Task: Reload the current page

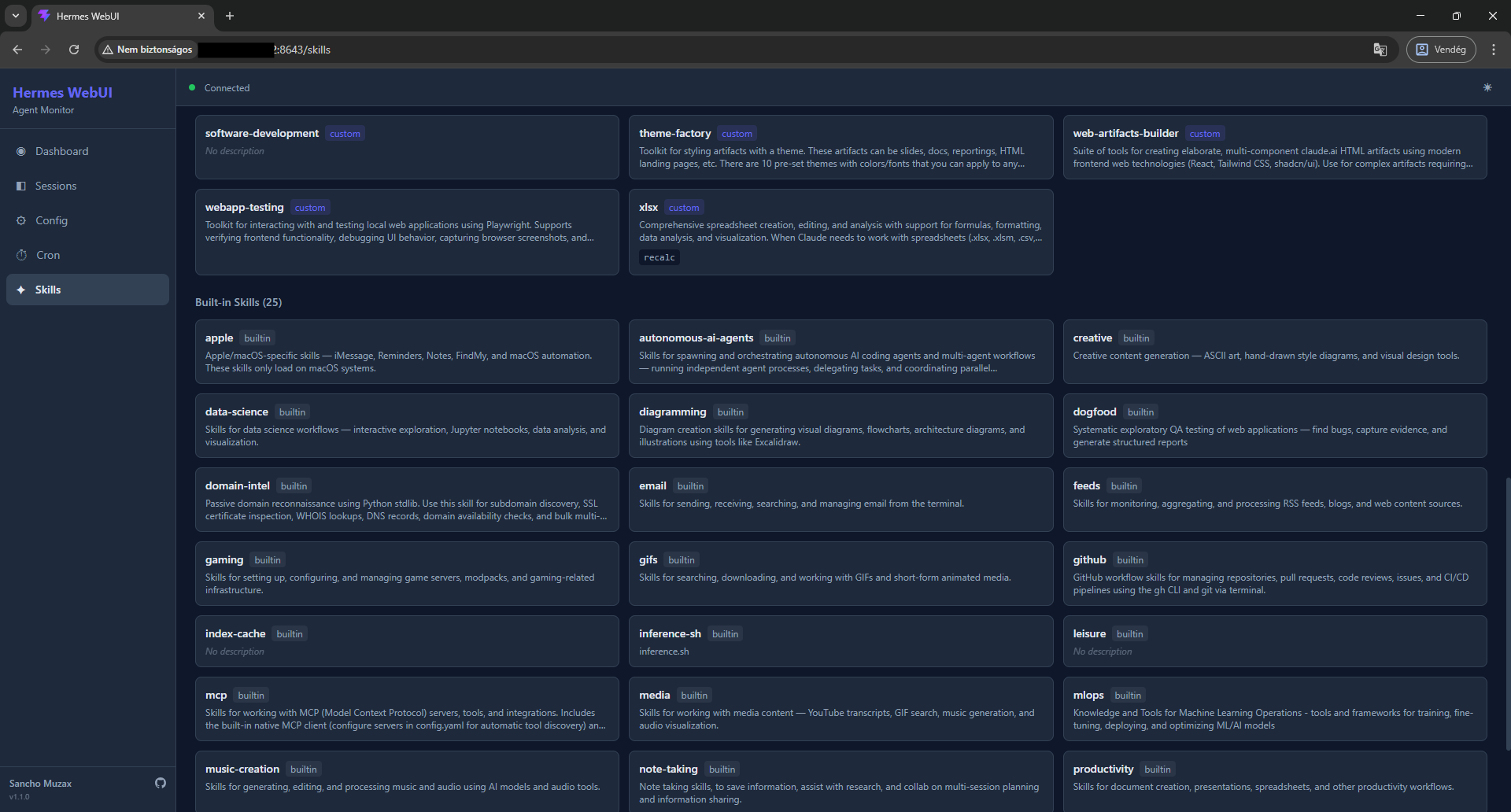Action: (x=74, y=49)
